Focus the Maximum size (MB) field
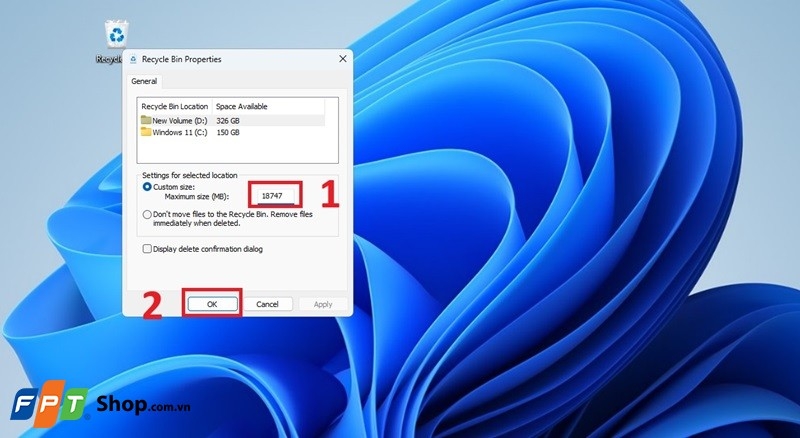Screen dimensions: 800x438 click(x=275, y=196)
